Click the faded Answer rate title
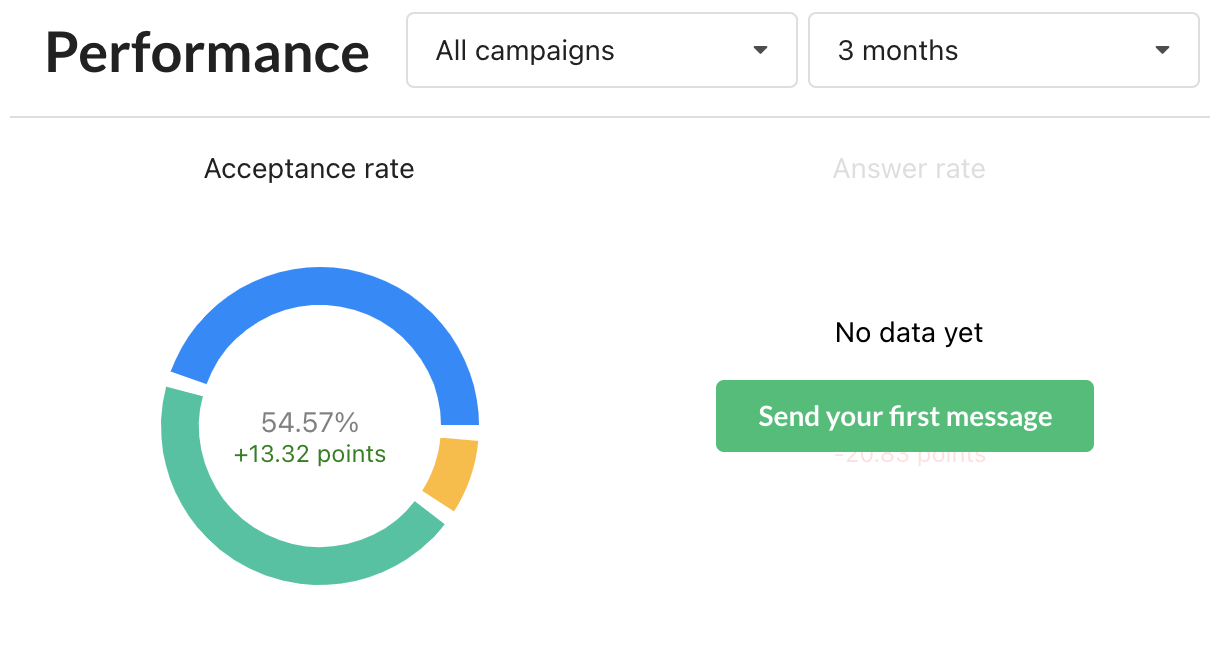Screen dimensions: 1224x660 pyautogui.click(x=909, y=169)
